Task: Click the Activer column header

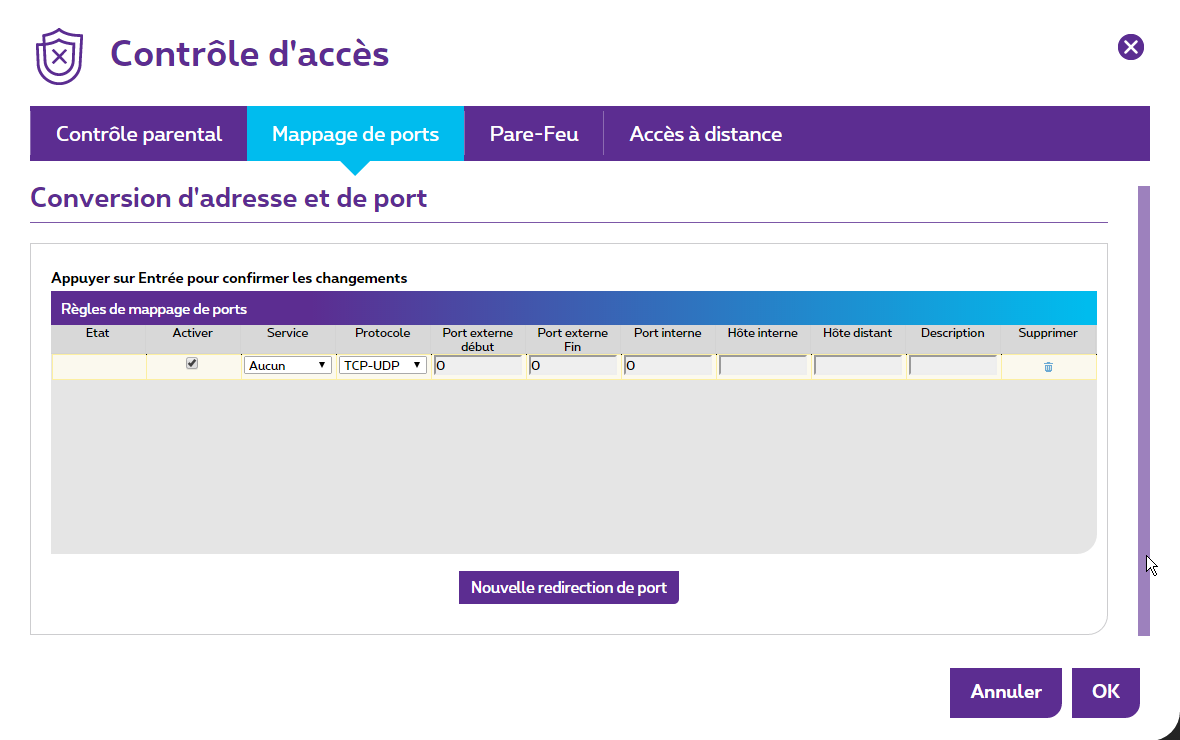Action: click(x=193, y=333)
